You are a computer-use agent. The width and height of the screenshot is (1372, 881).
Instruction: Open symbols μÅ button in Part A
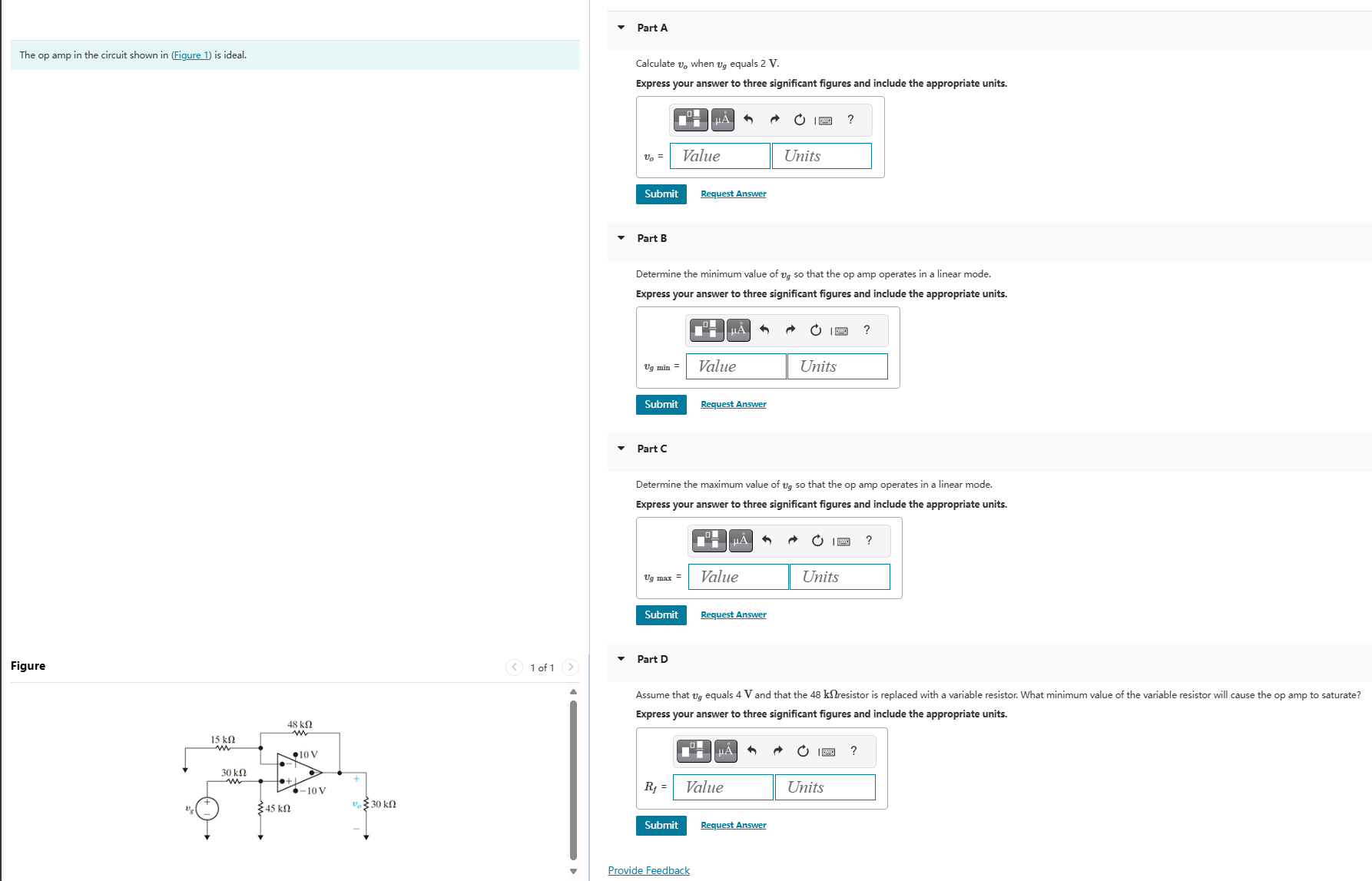pyautogui.click(x=722, y=119)
